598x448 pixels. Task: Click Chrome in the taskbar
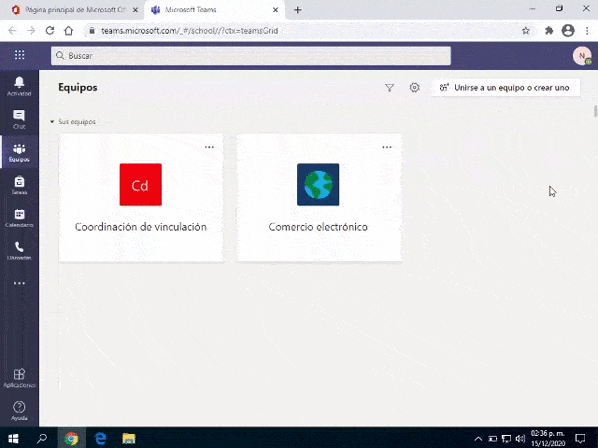[71, 438]
